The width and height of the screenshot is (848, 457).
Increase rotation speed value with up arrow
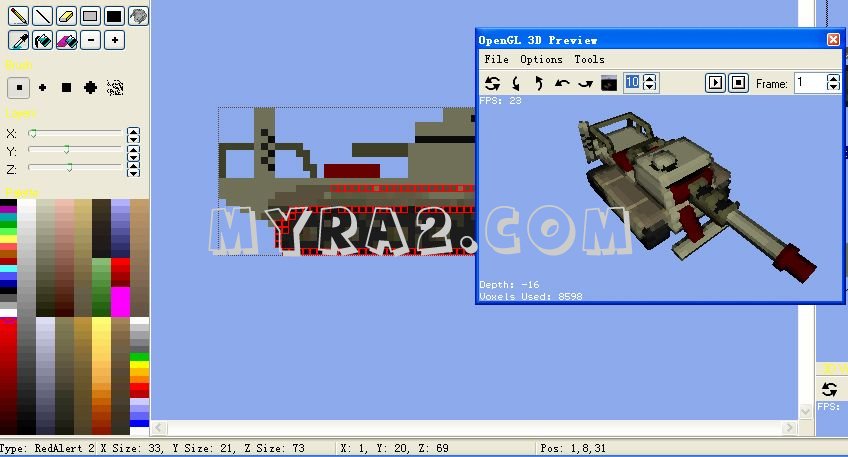pyautogui.click(x=650, y=78)
